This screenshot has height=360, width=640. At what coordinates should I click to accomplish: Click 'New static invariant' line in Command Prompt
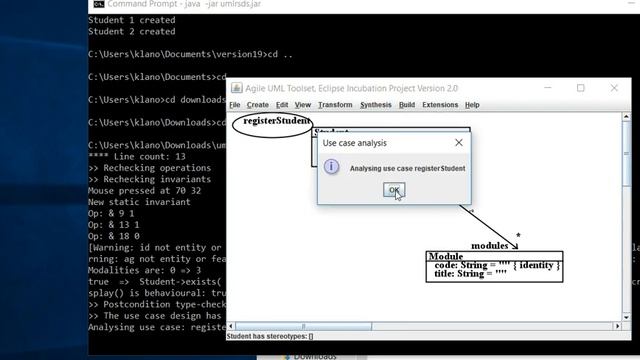click(139, 202)
